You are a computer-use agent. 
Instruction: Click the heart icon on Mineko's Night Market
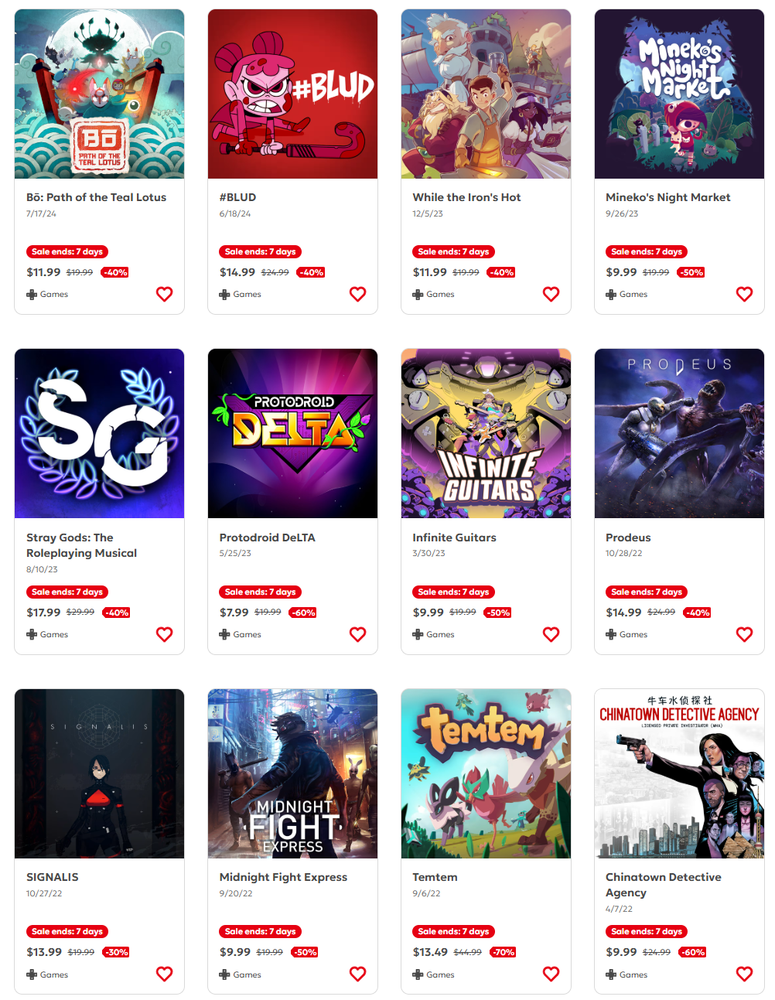[x=744, y=294]
